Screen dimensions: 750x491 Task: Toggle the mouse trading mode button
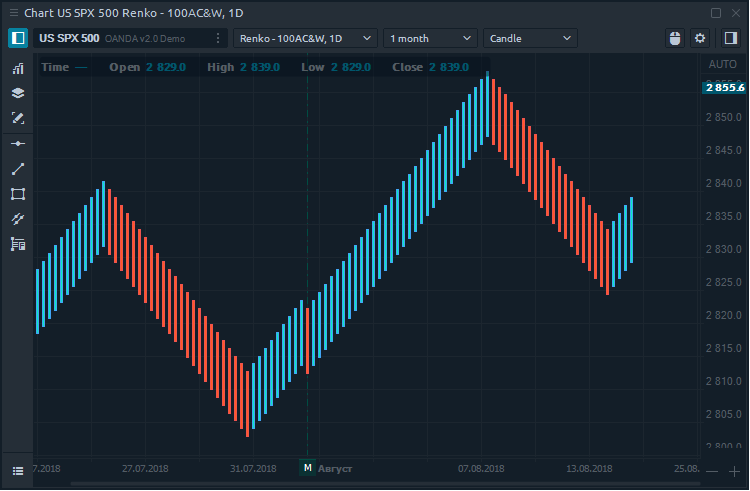[675, 38]
